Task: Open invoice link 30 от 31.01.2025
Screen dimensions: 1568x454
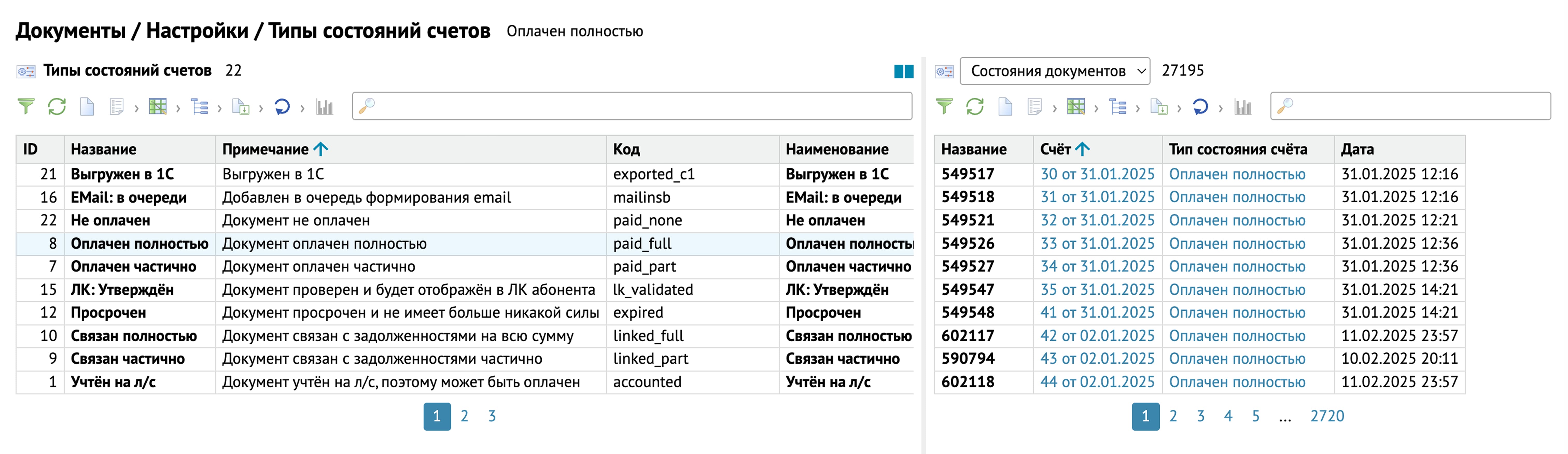Action: coord(1097,174)
